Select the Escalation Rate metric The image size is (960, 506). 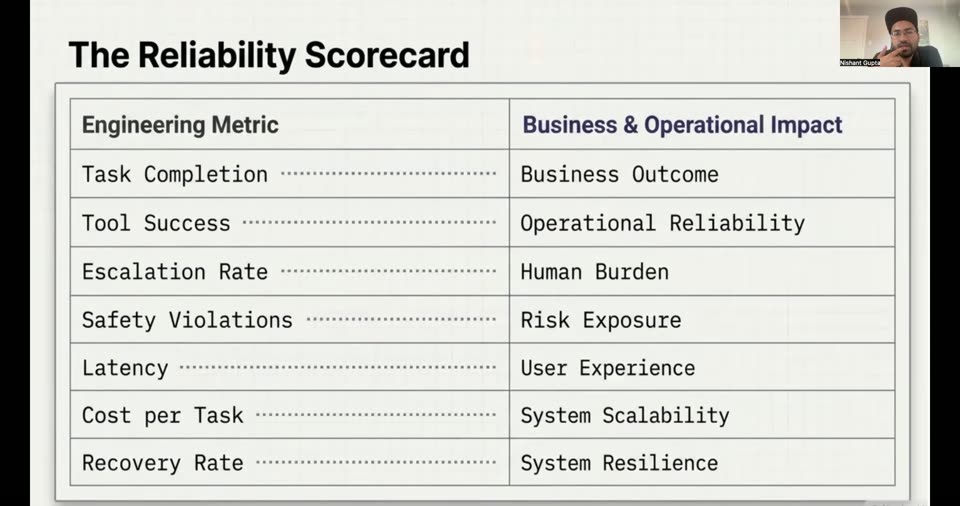click(174, 271)
